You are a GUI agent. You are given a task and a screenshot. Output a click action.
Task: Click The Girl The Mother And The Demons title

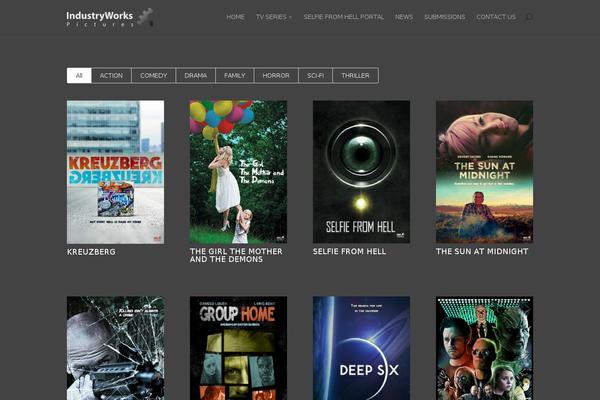(236, 255)
